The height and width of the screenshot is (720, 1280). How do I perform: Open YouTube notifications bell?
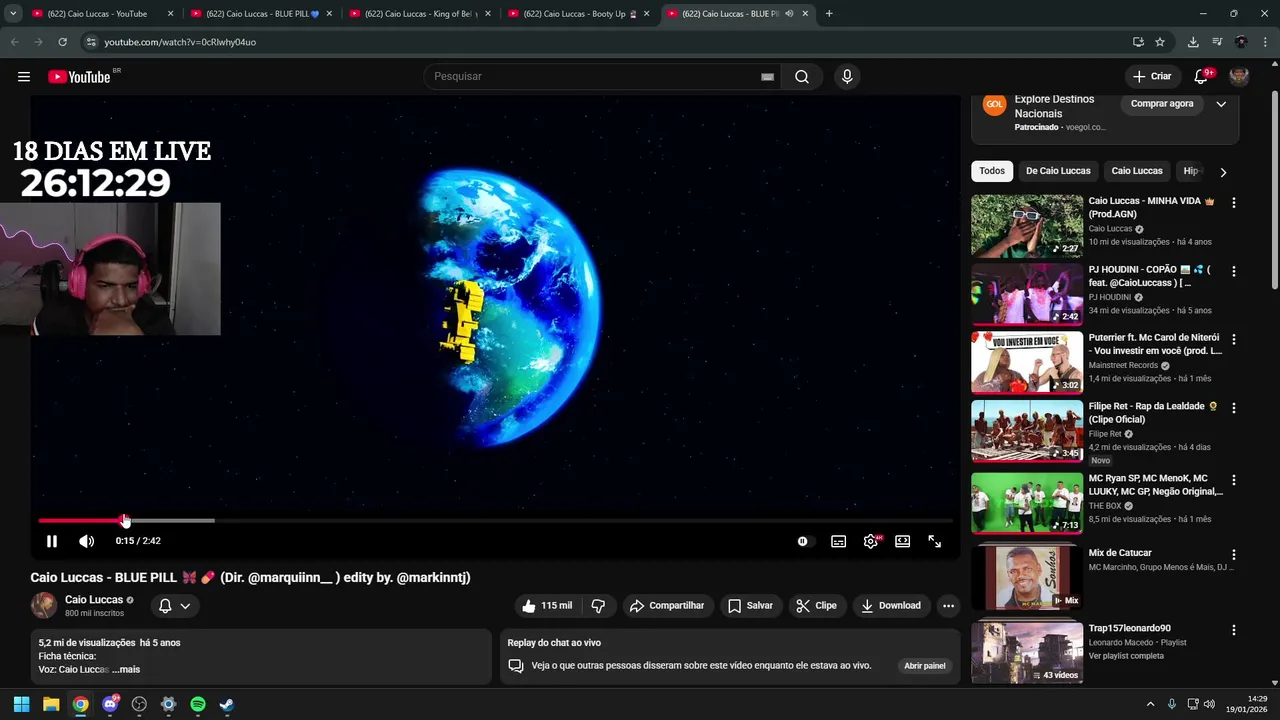tap(1201, 77)
